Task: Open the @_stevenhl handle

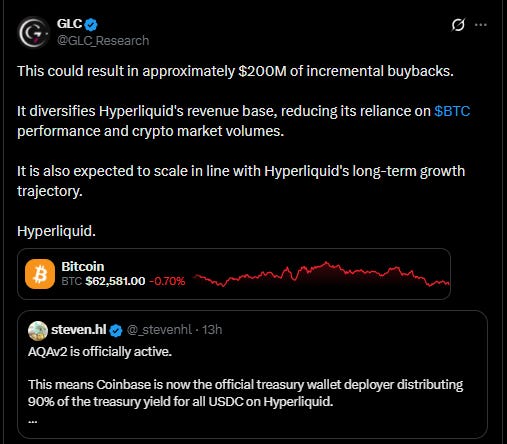Action: pyautogui.click(x=159, y=330)
